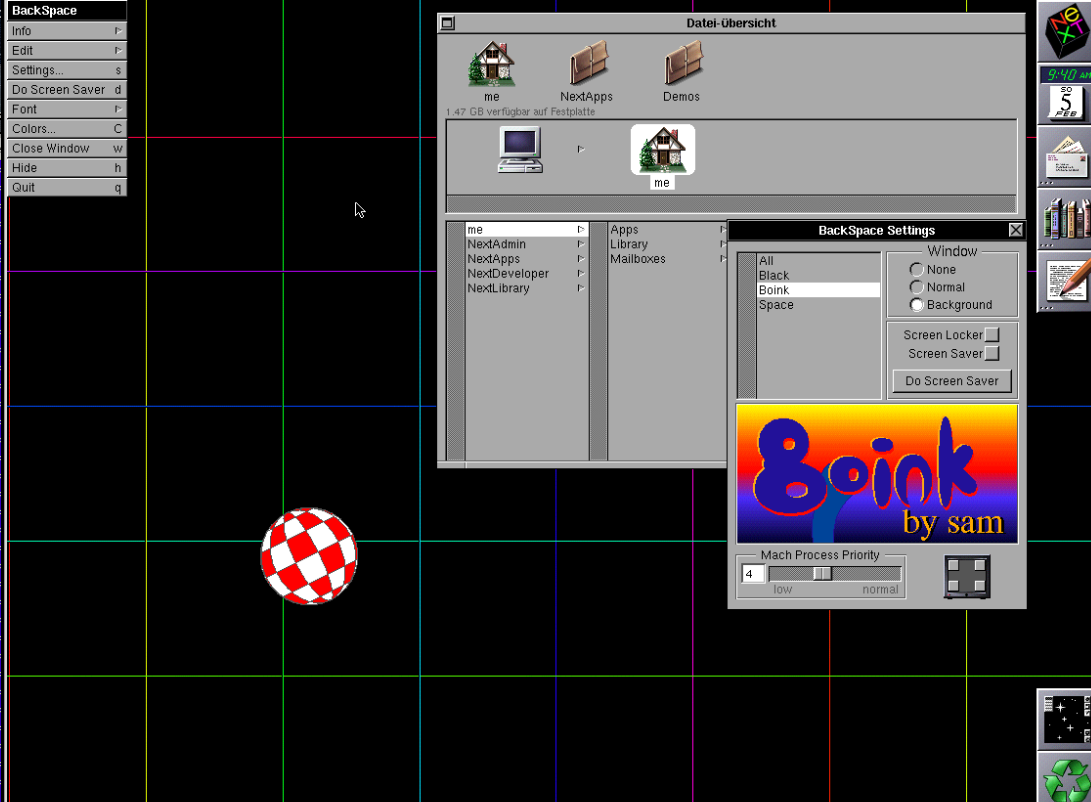Click the recycler trash icon

coord(1066,778)
